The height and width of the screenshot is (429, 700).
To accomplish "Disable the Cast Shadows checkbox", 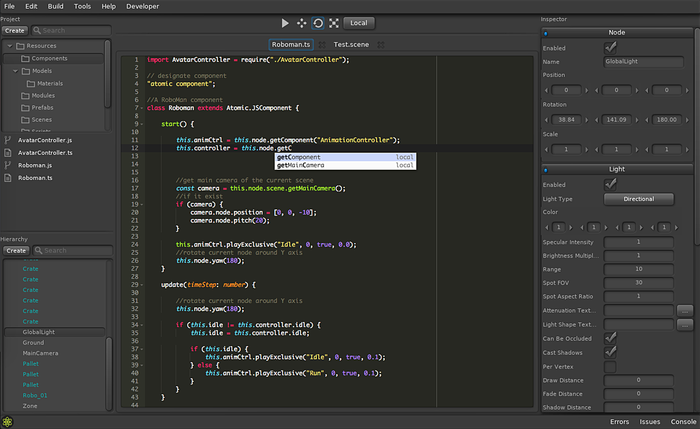I will [610, 352].
